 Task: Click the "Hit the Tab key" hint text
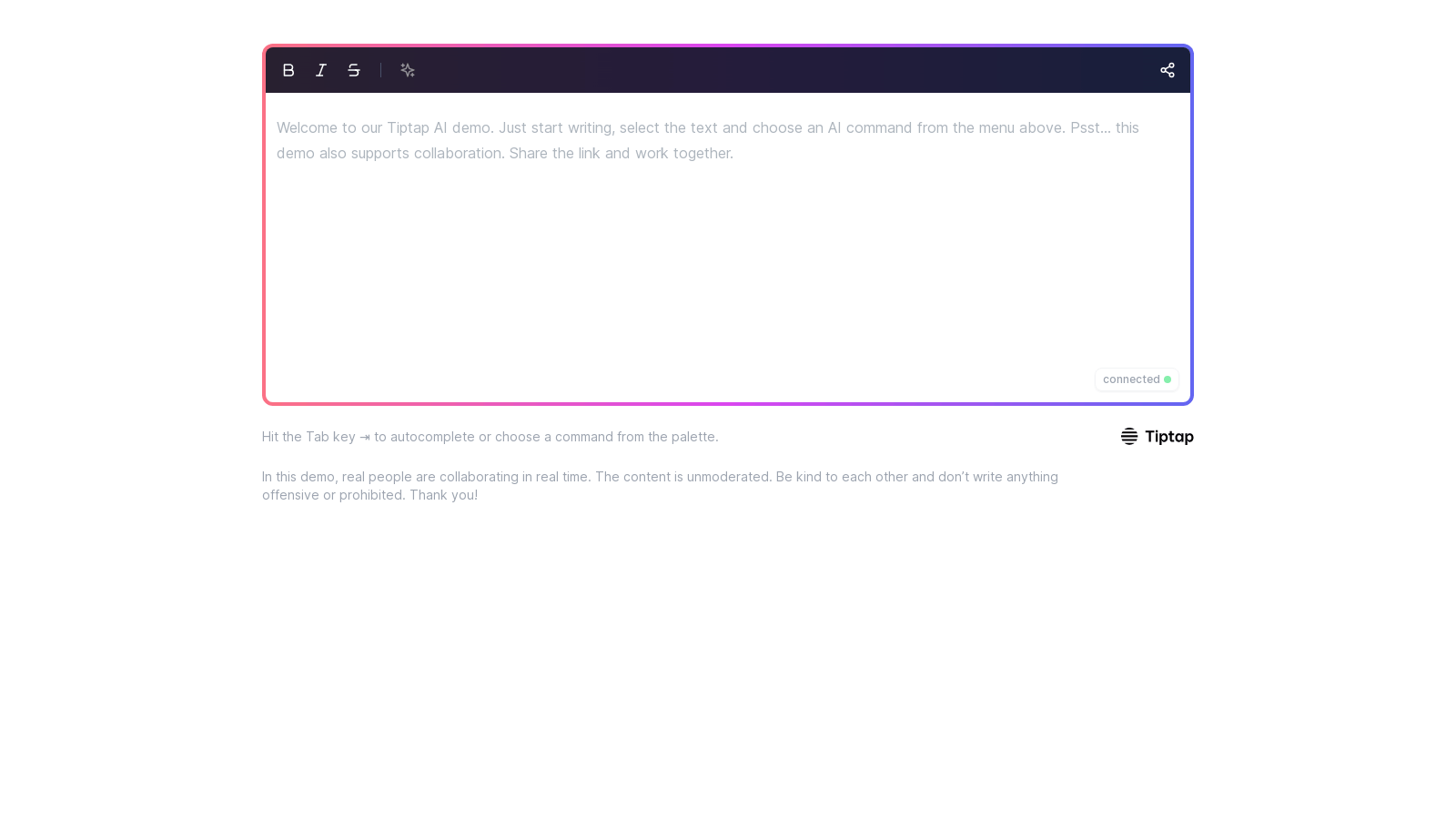pos(490,437)
